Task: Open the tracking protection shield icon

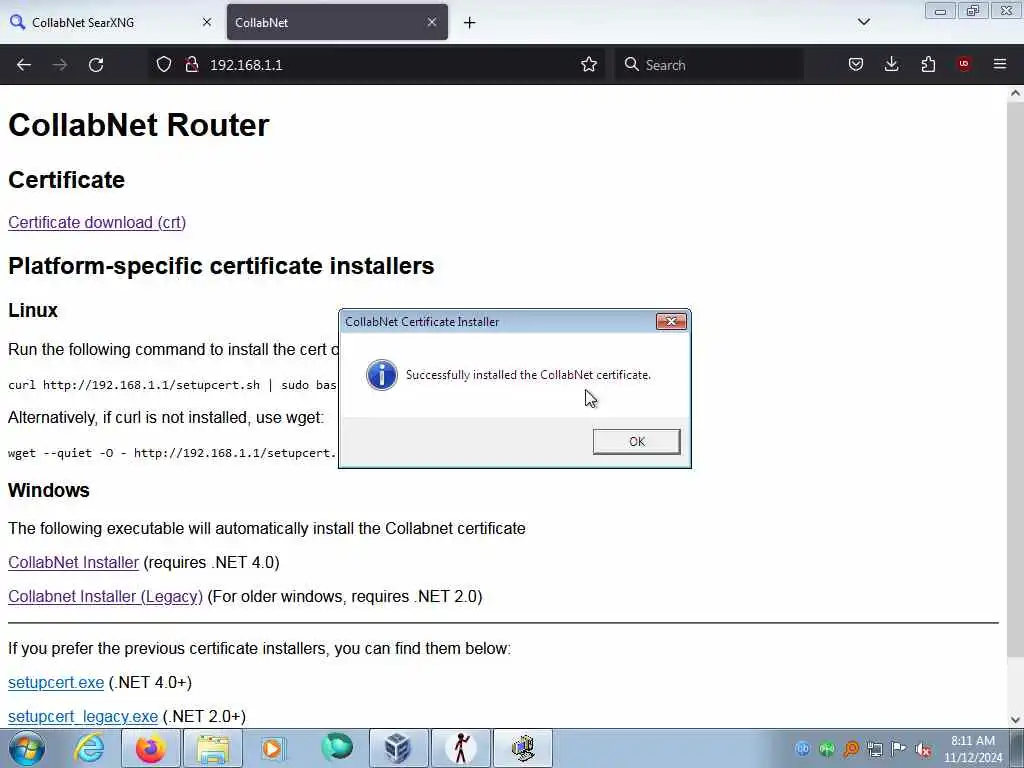Action: click(x=163, y=65)
